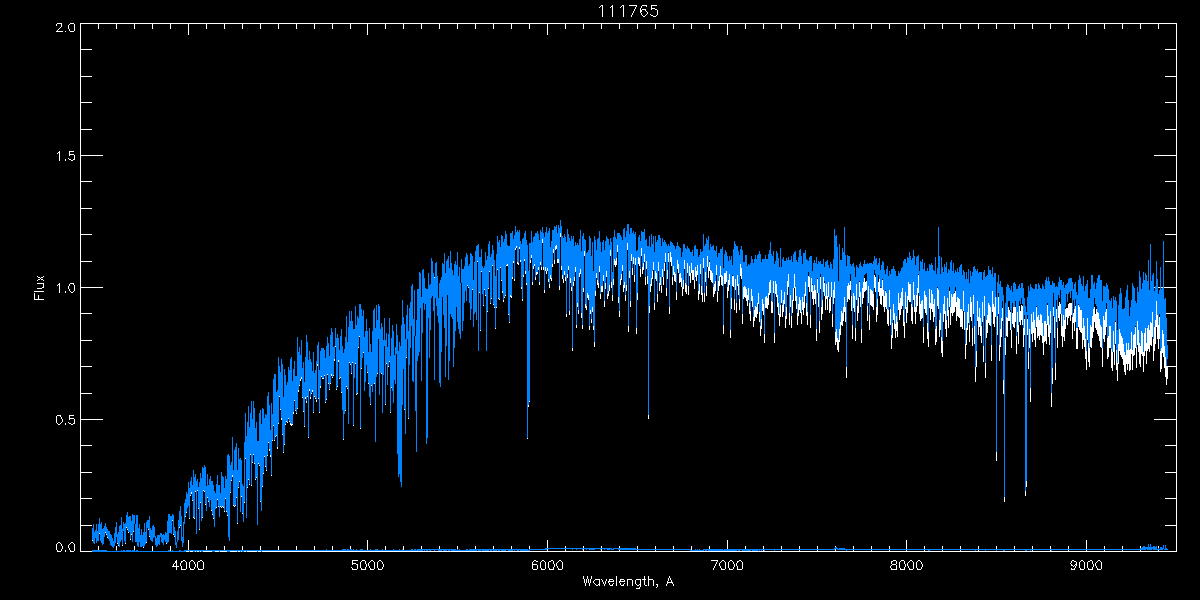Image resolution: width=1200 pixels, height=600 pixels.
Task: Click the Flux axis label
Action: pos(40,288)
